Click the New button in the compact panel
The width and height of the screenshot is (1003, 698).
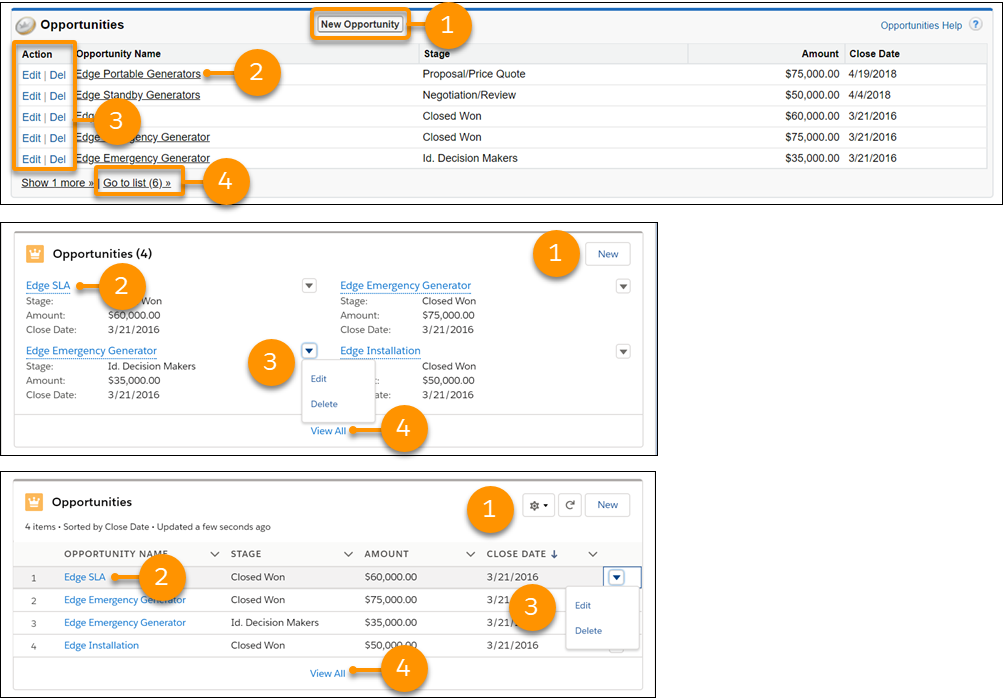(x=606, y=254)
